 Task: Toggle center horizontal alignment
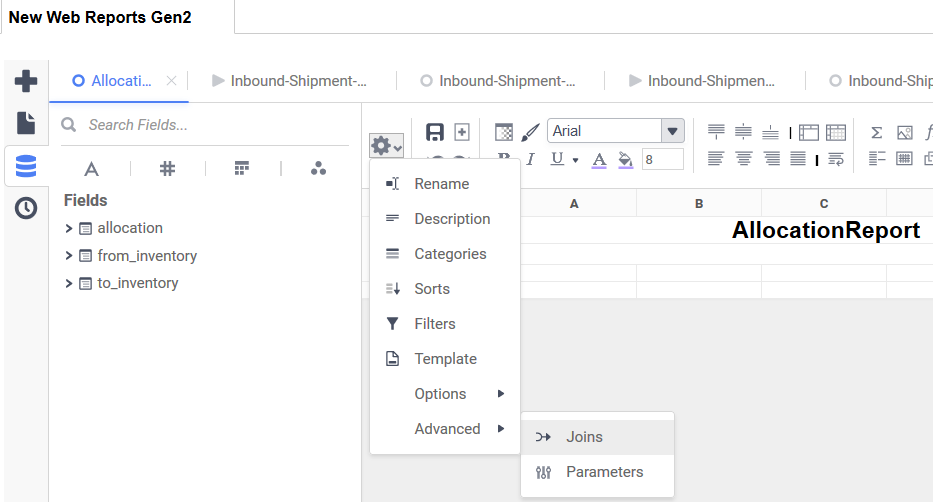[x=743, y=158]
